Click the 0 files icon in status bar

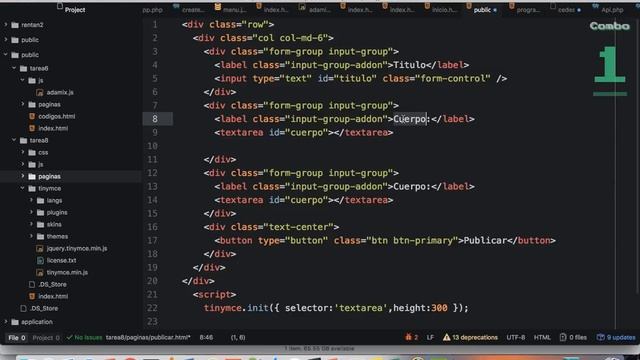coord(563,337)
